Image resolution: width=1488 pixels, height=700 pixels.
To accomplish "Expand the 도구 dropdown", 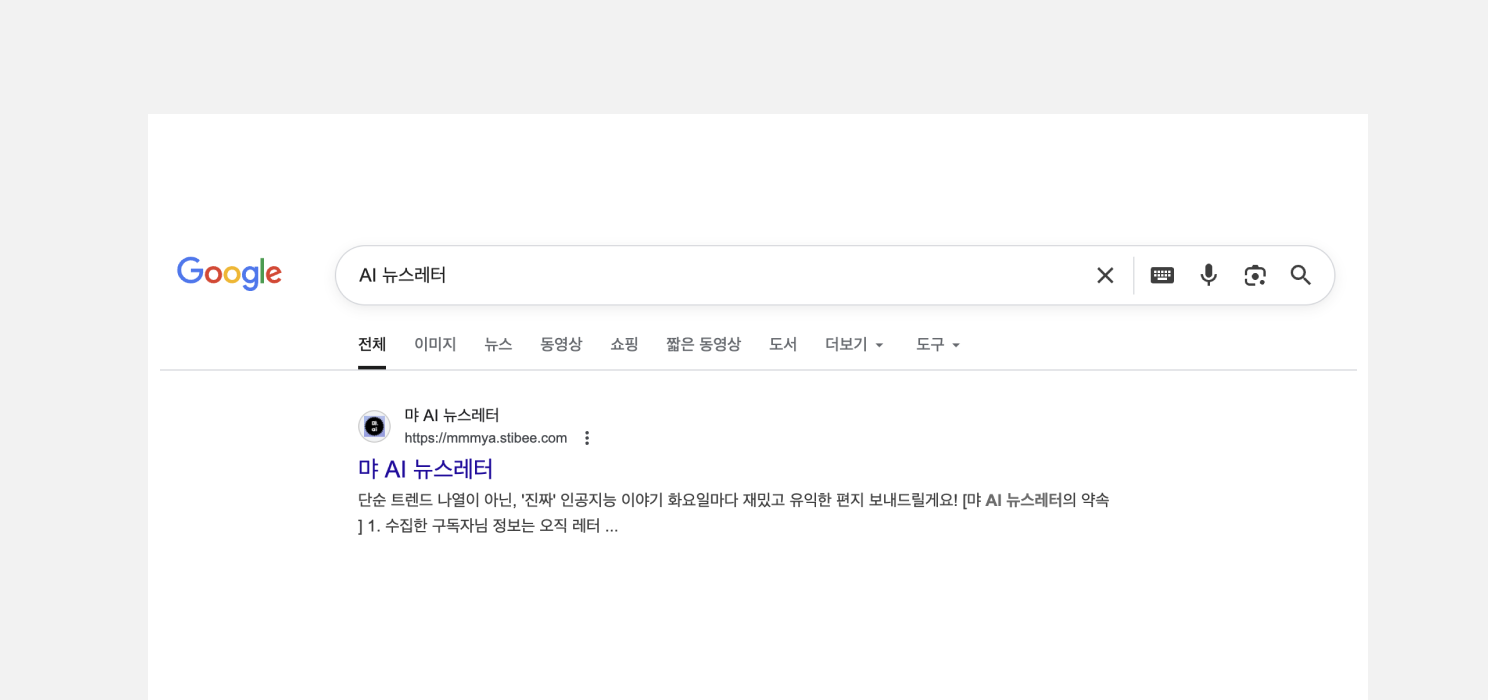I will point(938,344).
